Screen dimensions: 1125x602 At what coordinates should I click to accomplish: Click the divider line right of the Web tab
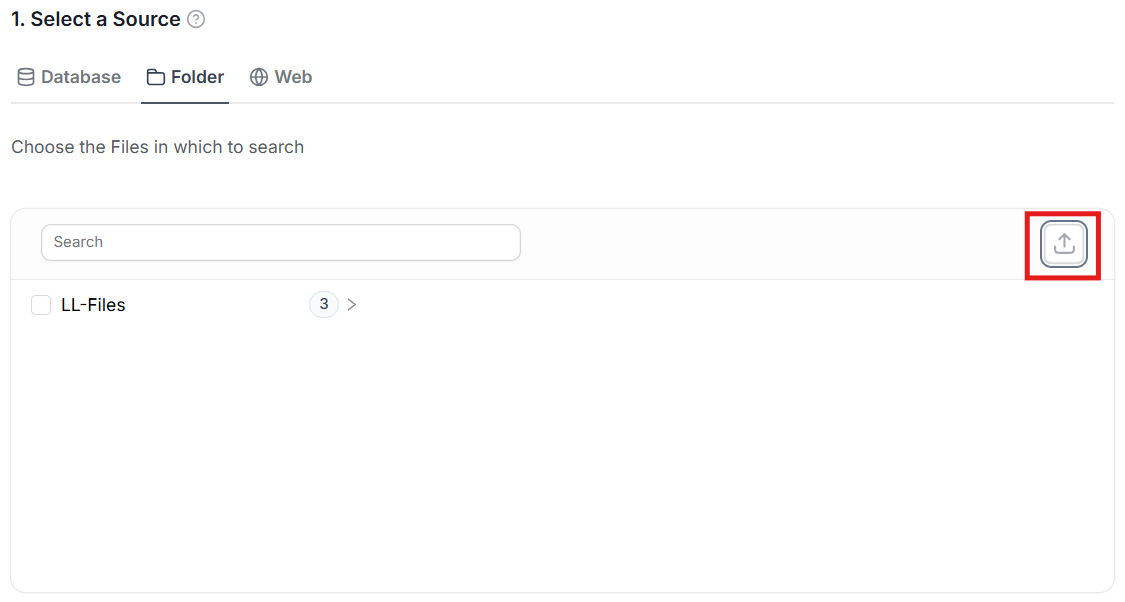click(700, 102)
